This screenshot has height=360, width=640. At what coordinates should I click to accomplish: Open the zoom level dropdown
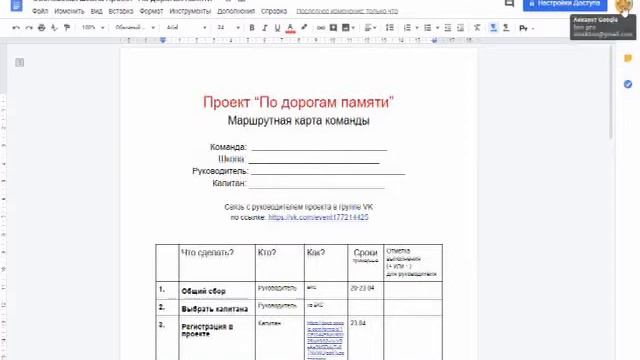pos(93,28)
